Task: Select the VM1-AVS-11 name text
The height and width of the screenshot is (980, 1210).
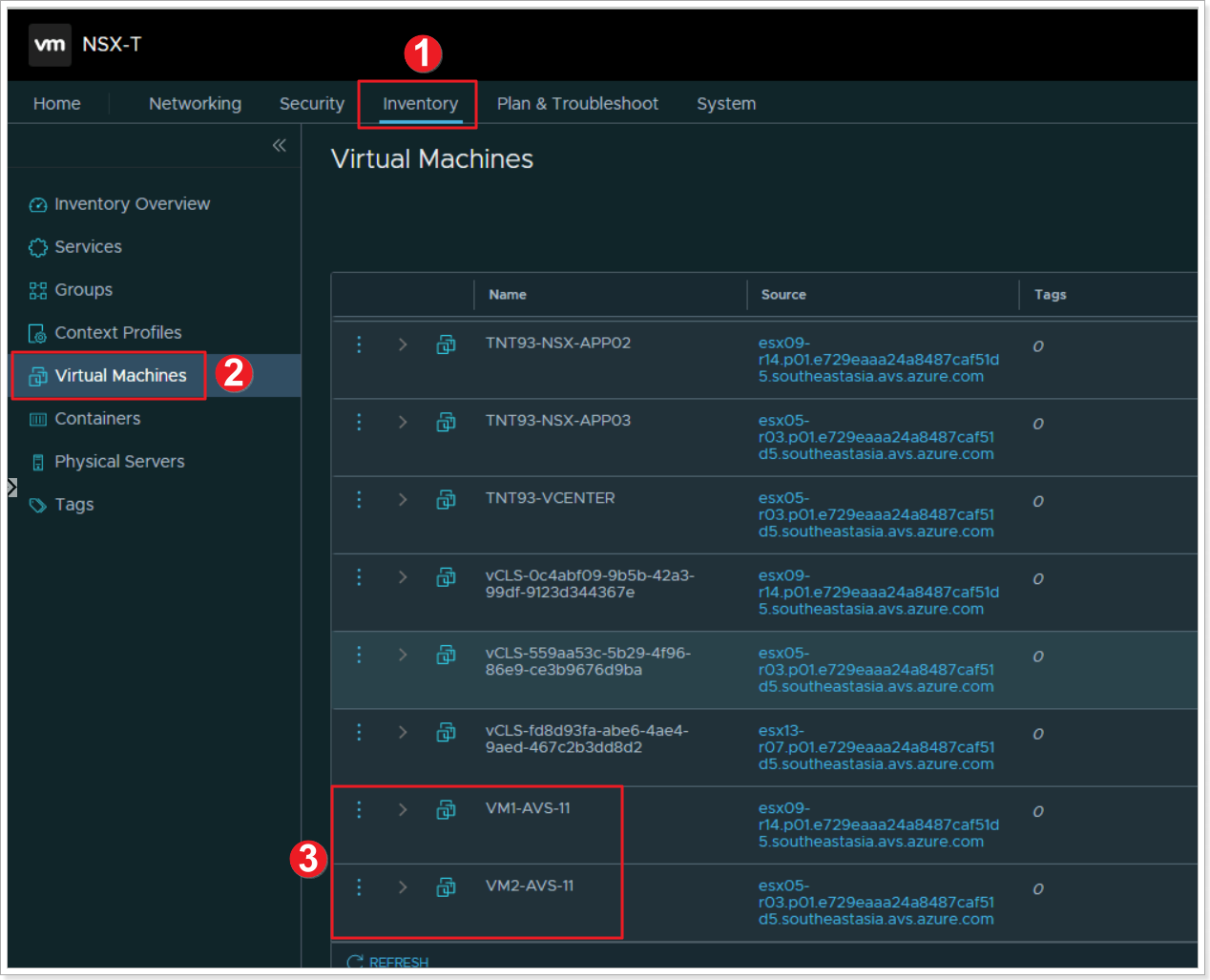Action: pos(528,808)
